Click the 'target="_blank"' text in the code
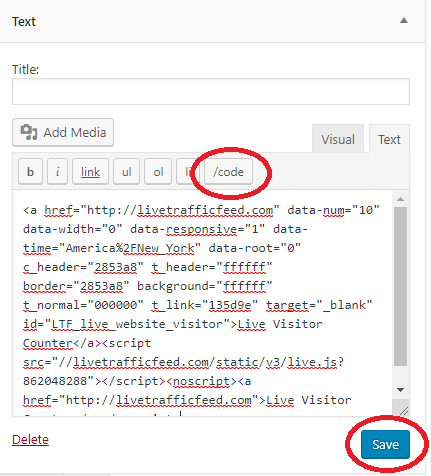Screen dimensions: 431x476 click(x=319, y=305)
